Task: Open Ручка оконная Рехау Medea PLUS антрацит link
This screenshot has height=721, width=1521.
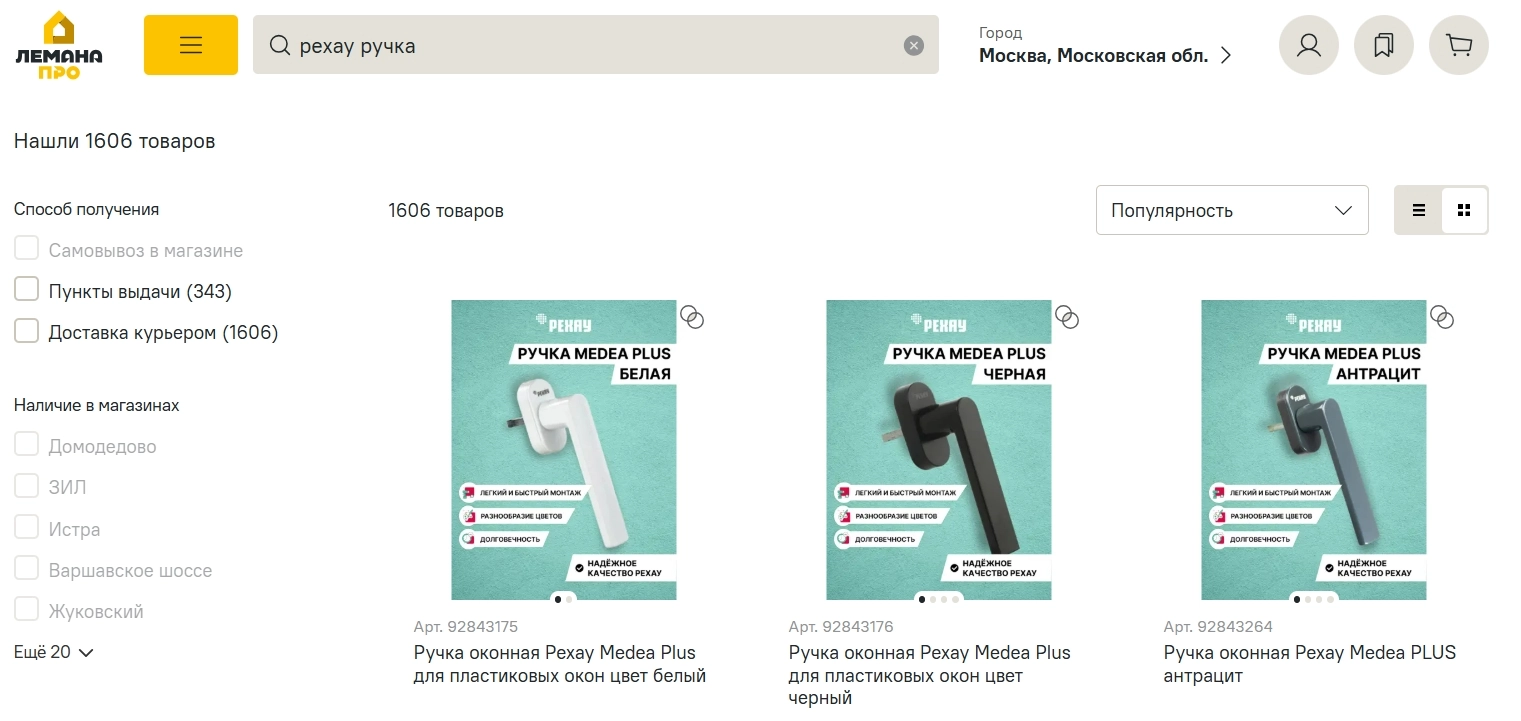Action: 1309,664
